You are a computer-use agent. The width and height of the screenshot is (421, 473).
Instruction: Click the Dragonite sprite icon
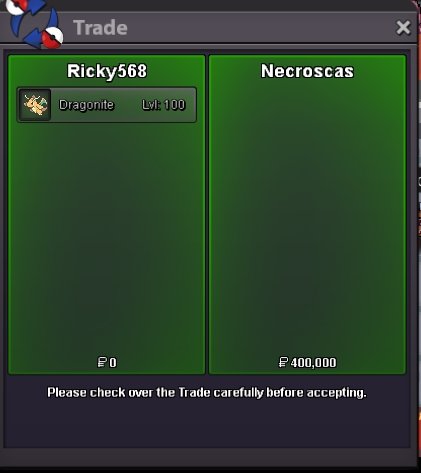point(35,105)
